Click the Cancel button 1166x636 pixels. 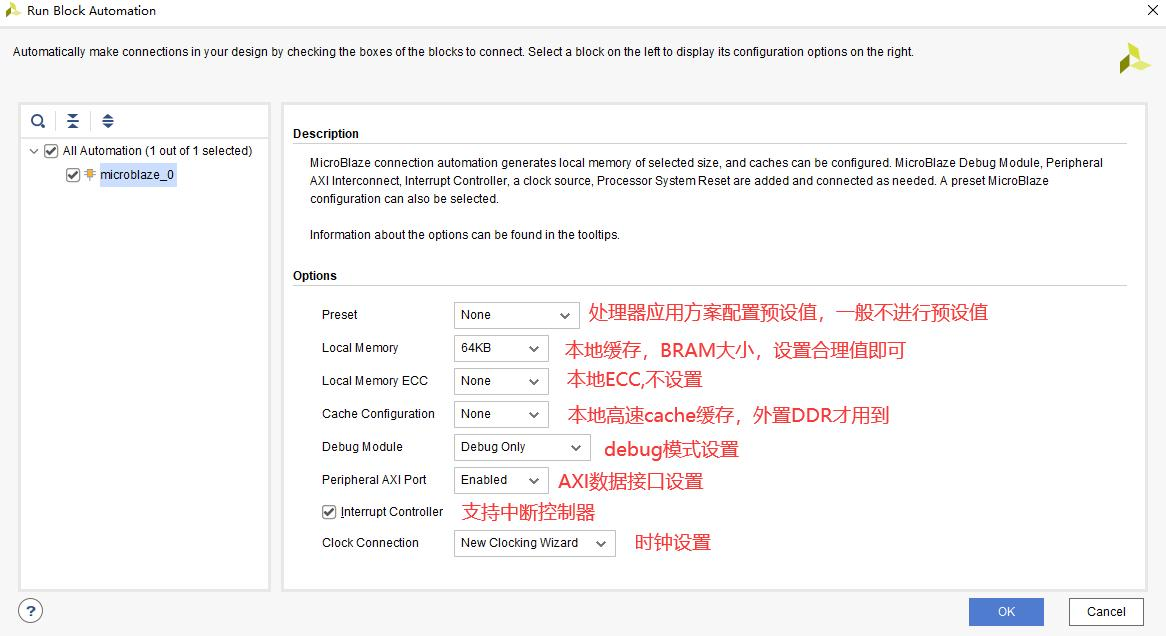[x=1106, y=611]
